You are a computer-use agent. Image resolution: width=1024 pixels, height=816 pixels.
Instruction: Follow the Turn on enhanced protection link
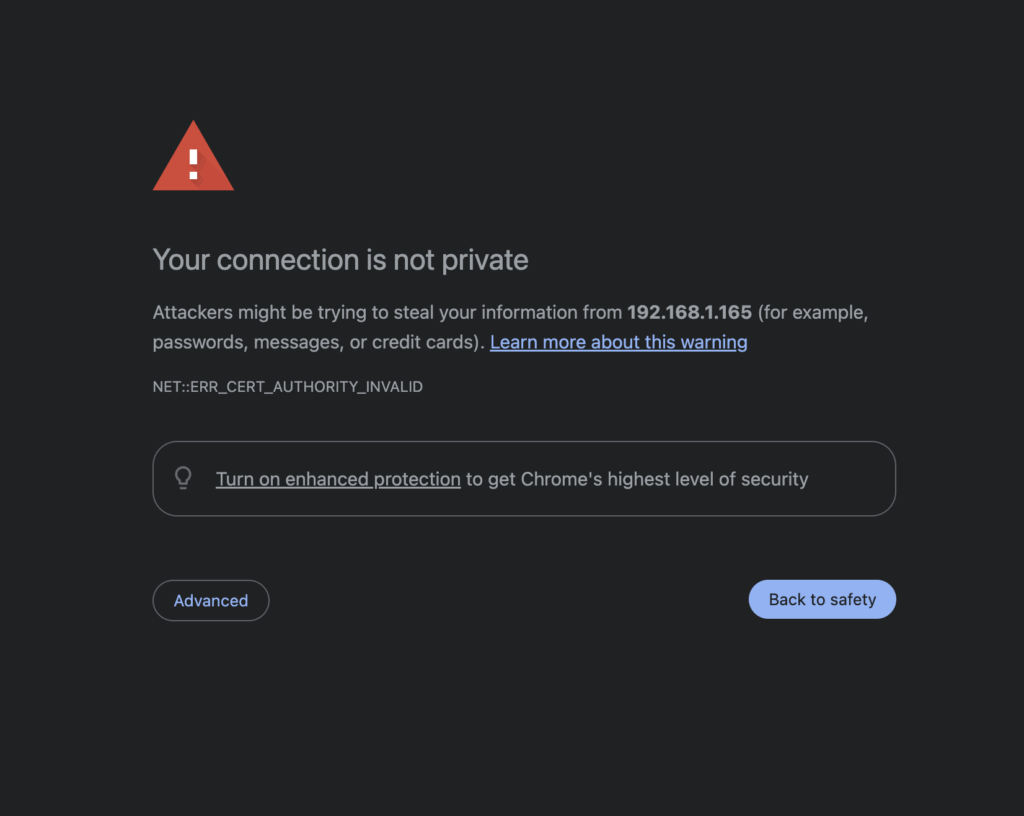pyautogui.click(x=338, y=479)
